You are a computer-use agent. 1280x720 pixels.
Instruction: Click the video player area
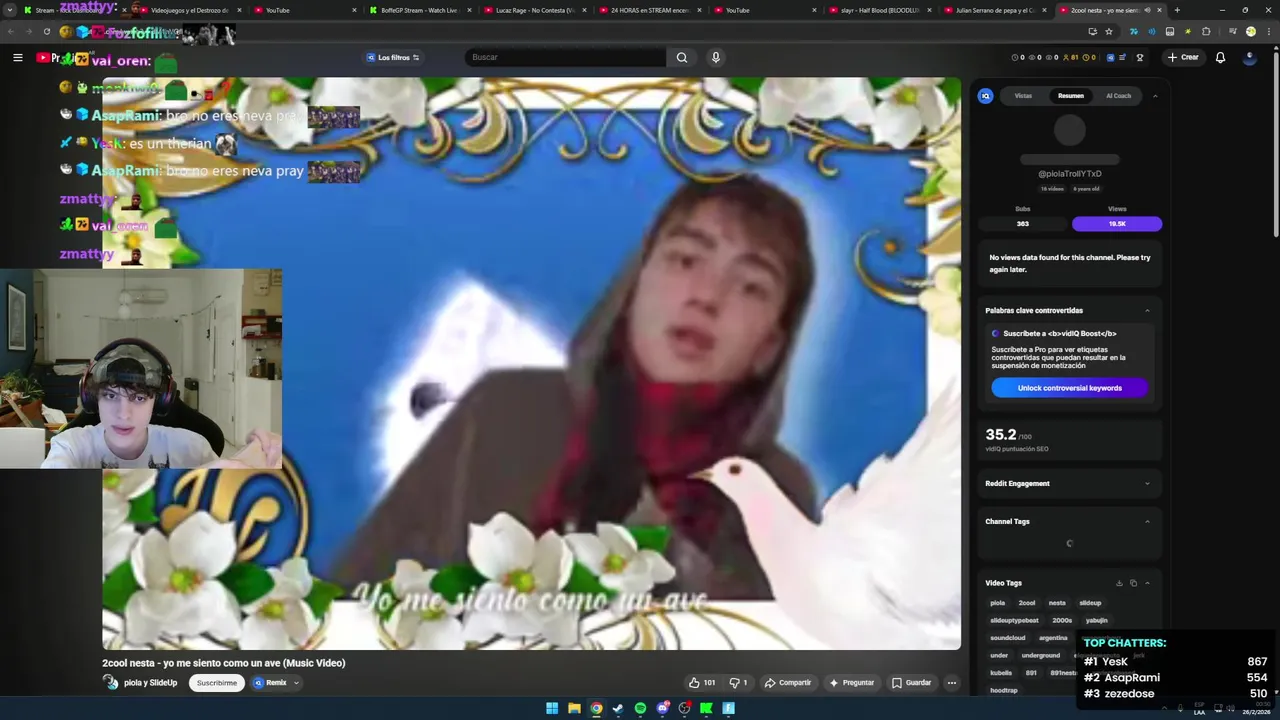click(x=531, y=364)
